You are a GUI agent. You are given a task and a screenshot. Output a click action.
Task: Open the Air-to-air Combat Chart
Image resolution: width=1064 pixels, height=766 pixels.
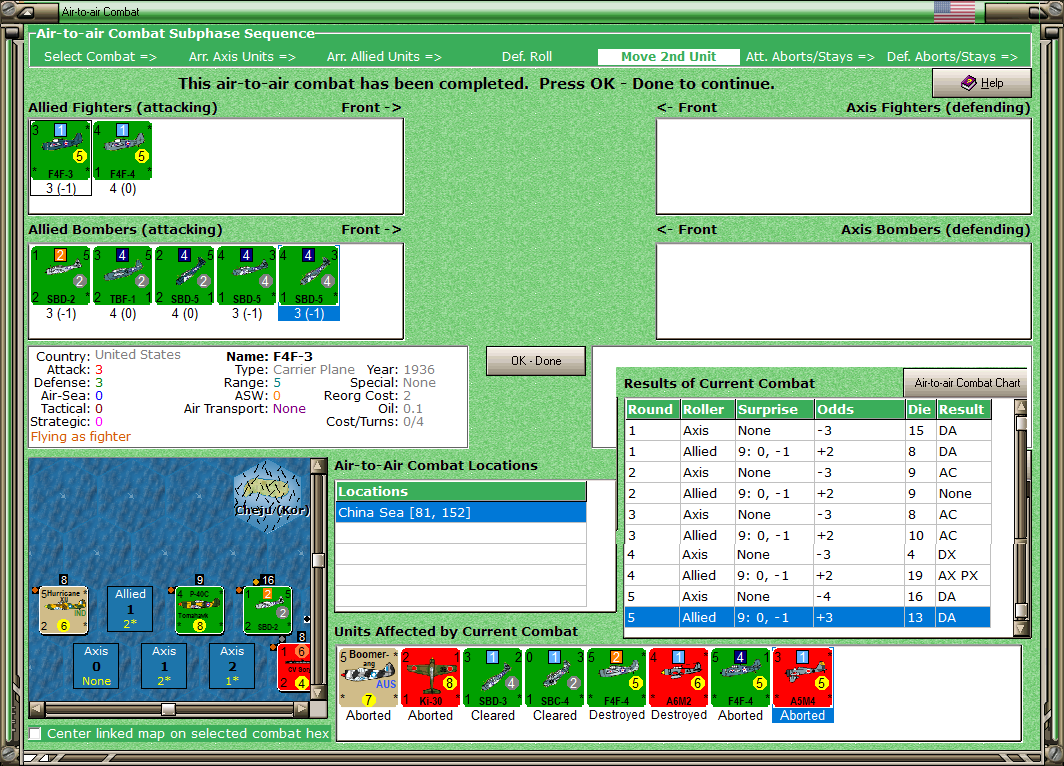click(966, 383)
